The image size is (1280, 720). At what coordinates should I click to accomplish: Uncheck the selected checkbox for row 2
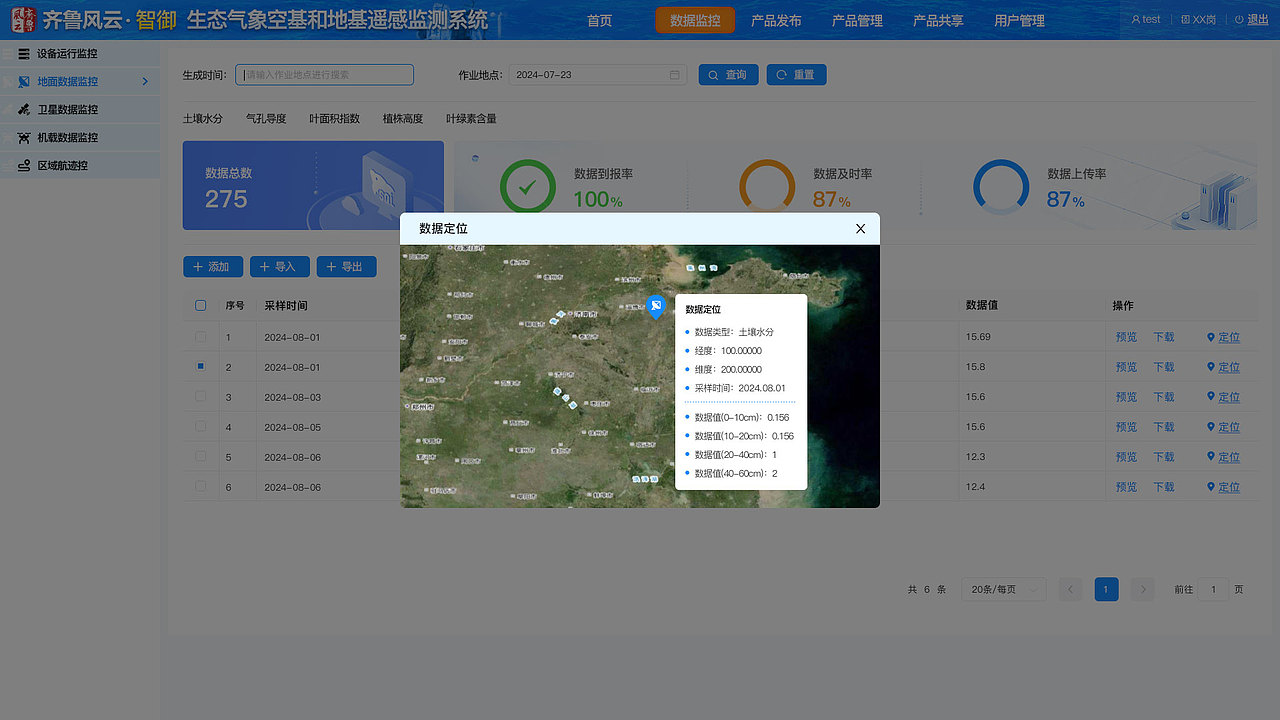coord(201,367)
